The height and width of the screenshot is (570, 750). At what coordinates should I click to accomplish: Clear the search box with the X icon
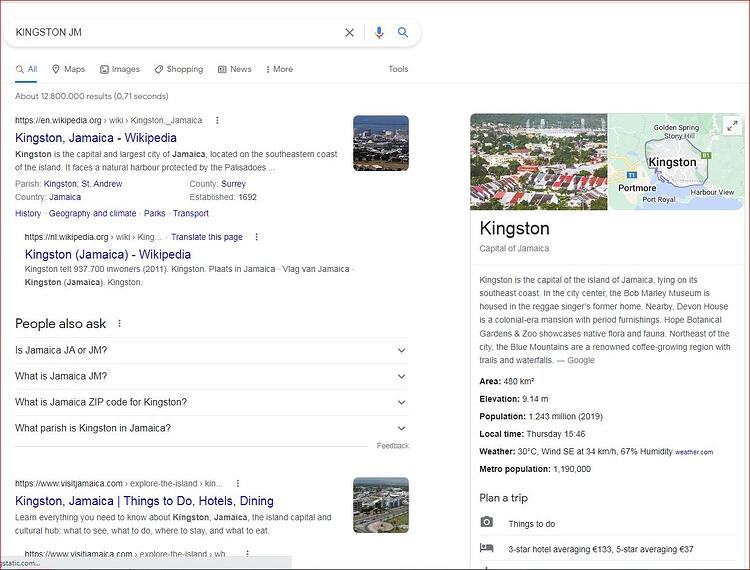coord(350,33)
